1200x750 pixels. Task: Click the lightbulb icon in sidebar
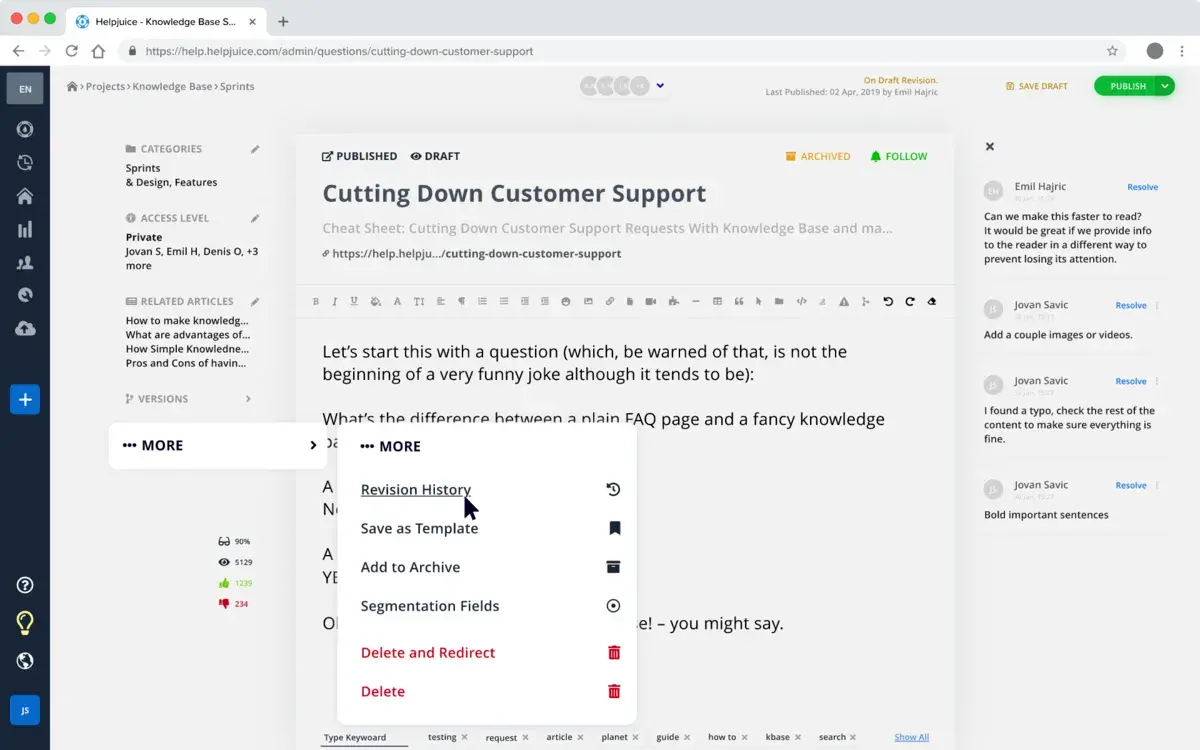(25, 623)
